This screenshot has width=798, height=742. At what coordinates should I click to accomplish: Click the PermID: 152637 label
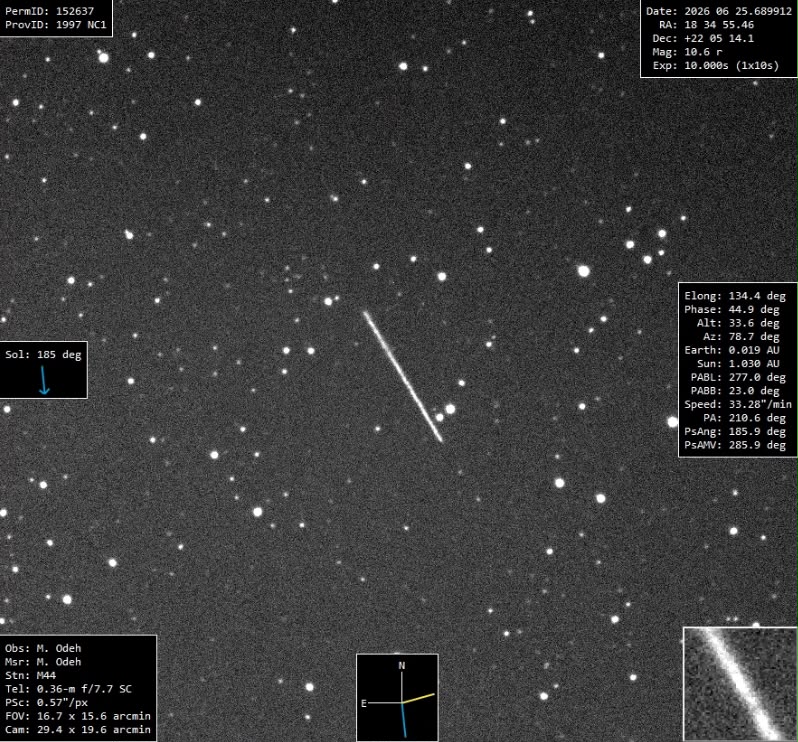tap(49, 11)
